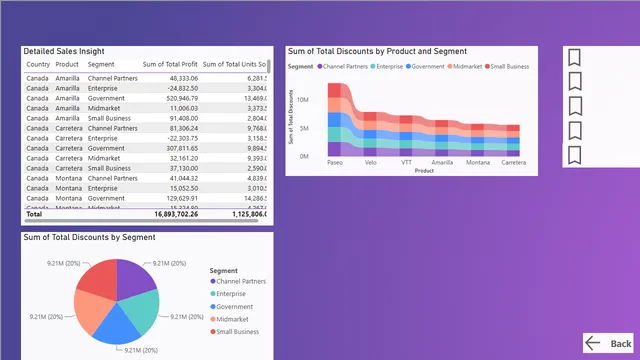Click the blue Government pie slice

(x=118, y=327)
